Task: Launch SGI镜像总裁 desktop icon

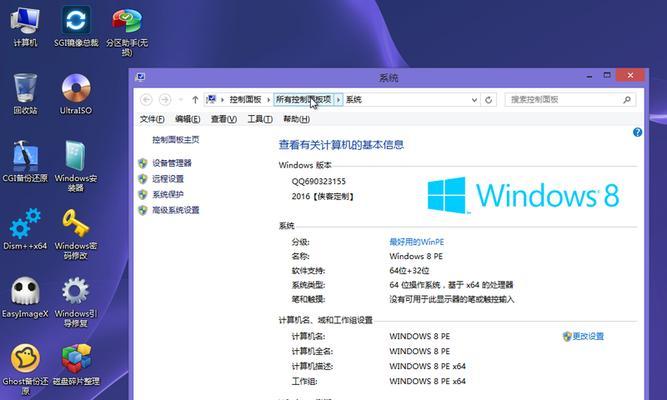Action: [x=76, y=26]
